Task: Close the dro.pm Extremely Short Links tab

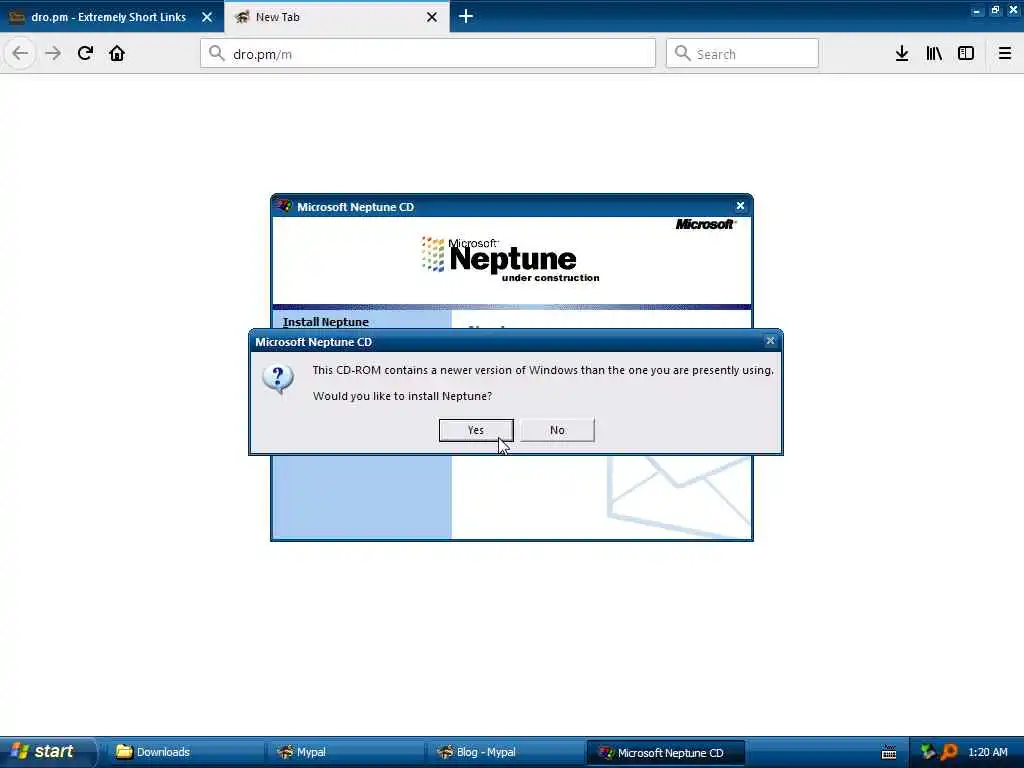Action: click(x=207, y=17)
